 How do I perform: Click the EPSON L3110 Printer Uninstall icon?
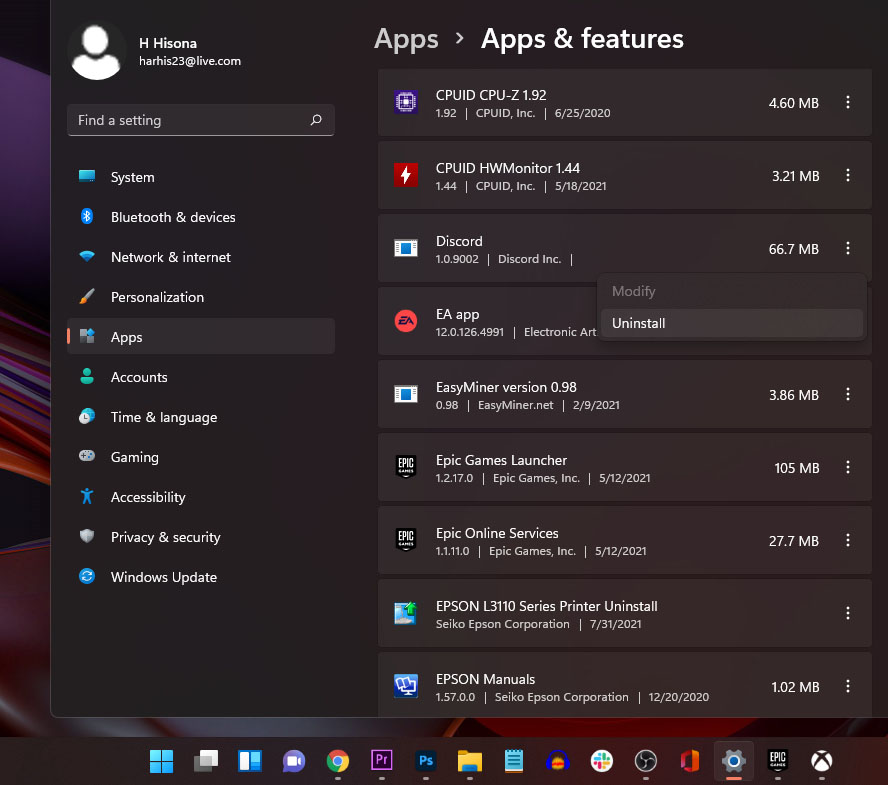[x=406, y=613]
